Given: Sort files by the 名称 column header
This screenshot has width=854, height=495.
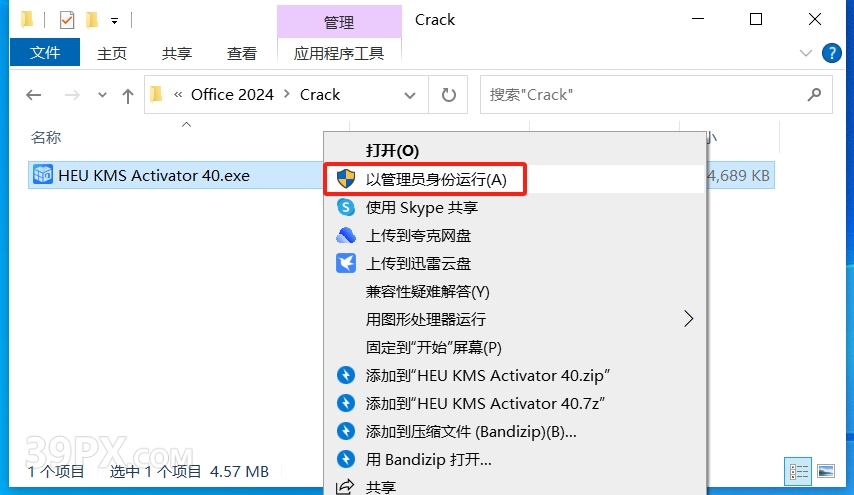Looking at the screenshot, I should tap(46, 137).
